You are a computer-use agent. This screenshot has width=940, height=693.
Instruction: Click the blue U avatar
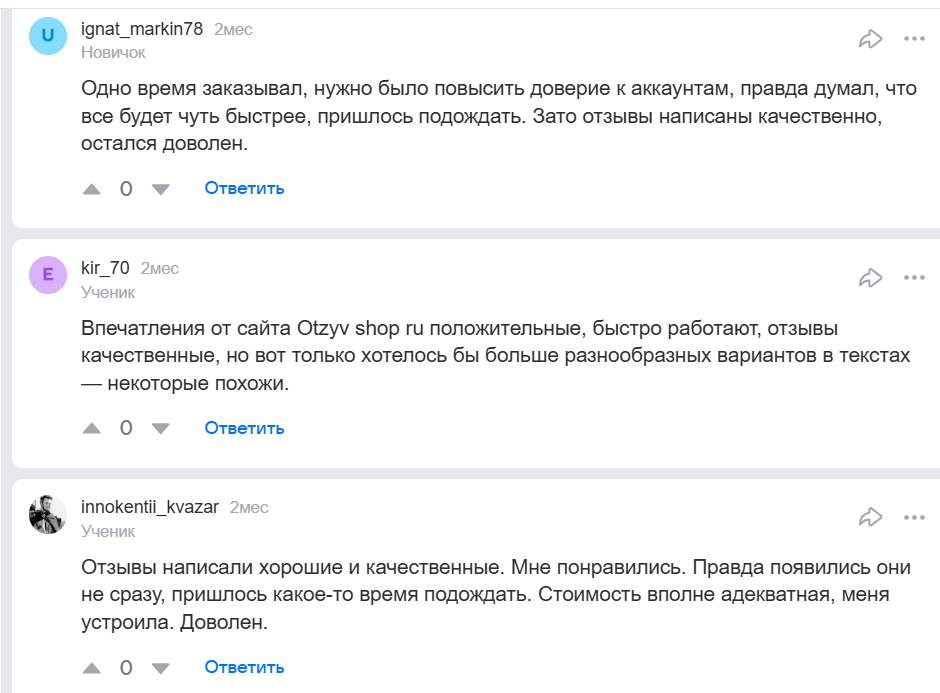[x=48, y=37]
